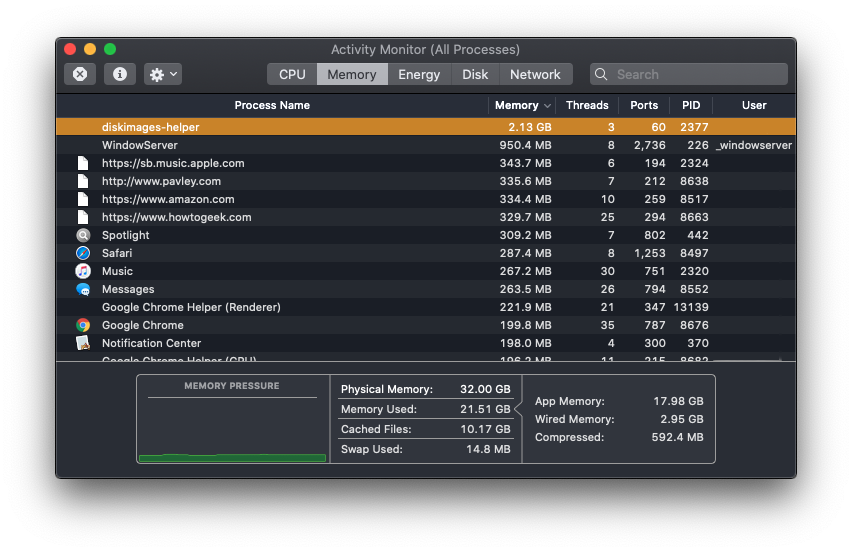Select the diskimages-helper process row

click(x=300, y=127)
